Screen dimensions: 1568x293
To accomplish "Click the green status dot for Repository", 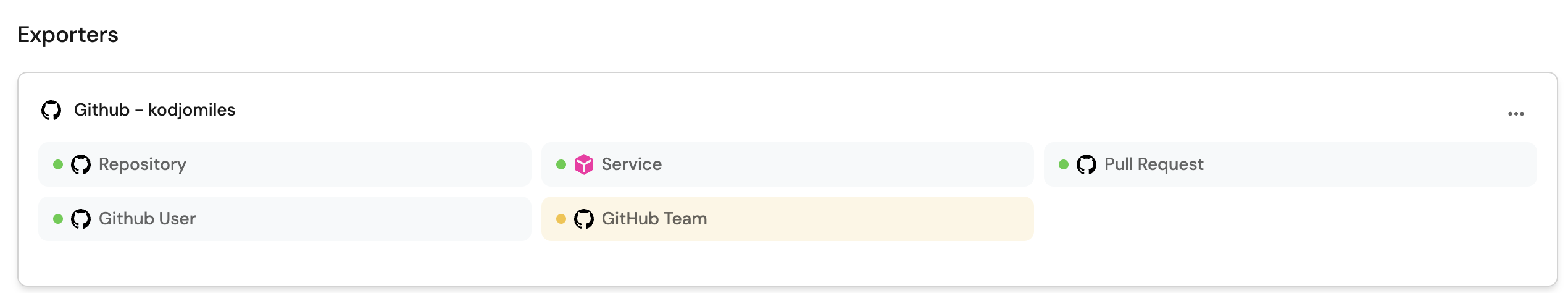I will 58,164.
